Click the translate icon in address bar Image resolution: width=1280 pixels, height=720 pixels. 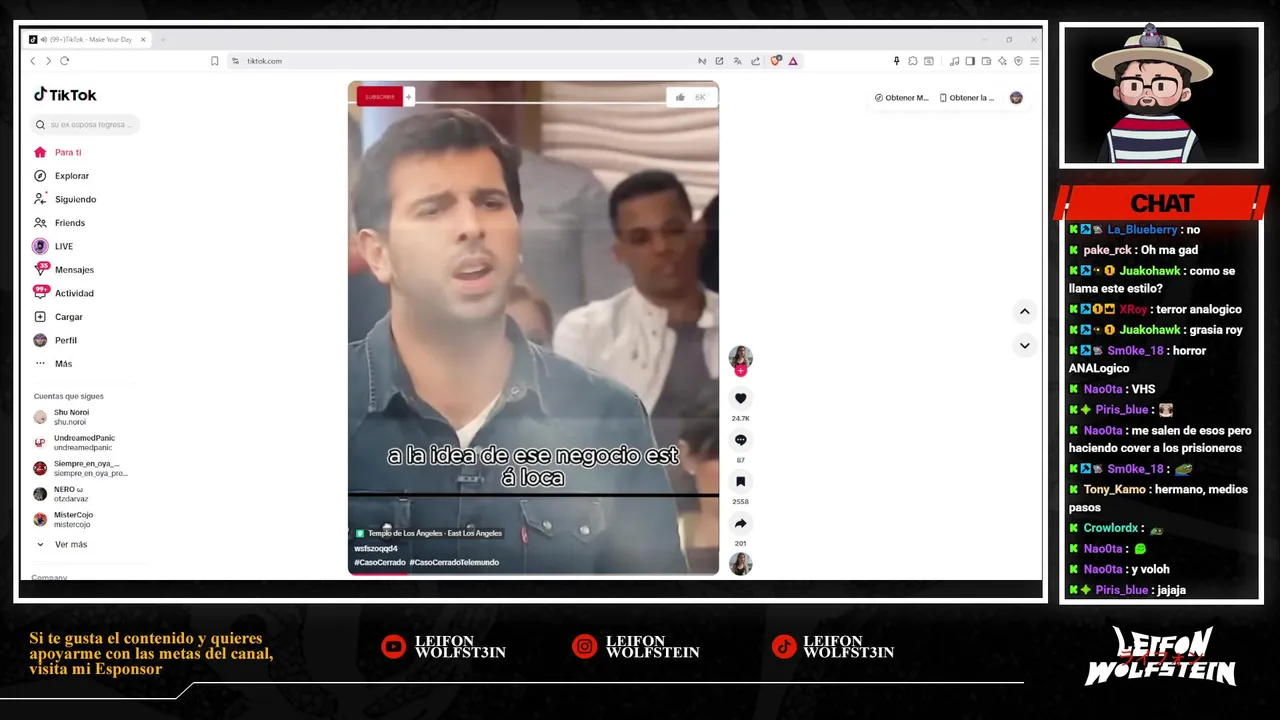(737, 61)
